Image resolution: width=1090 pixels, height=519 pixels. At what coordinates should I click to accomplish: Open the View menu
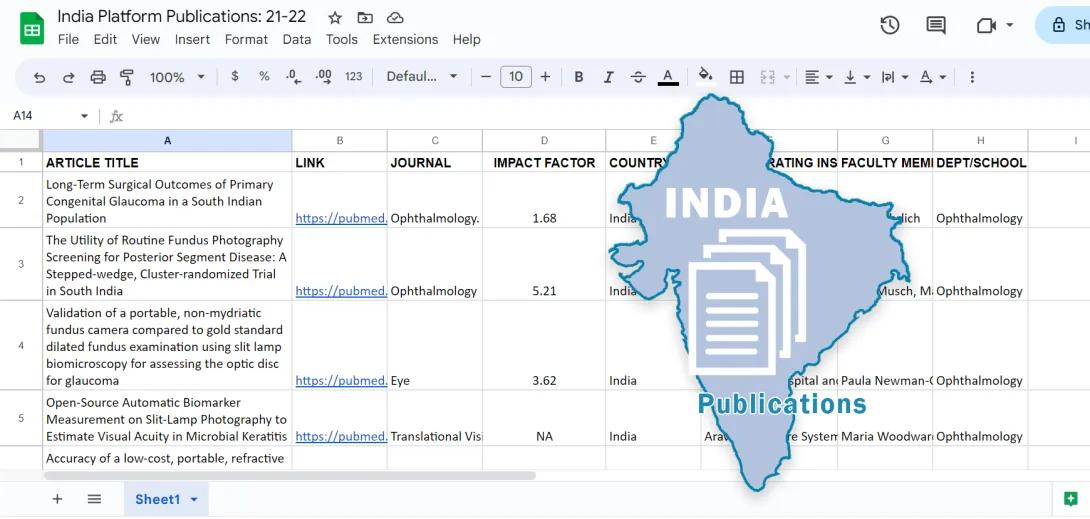146,40
